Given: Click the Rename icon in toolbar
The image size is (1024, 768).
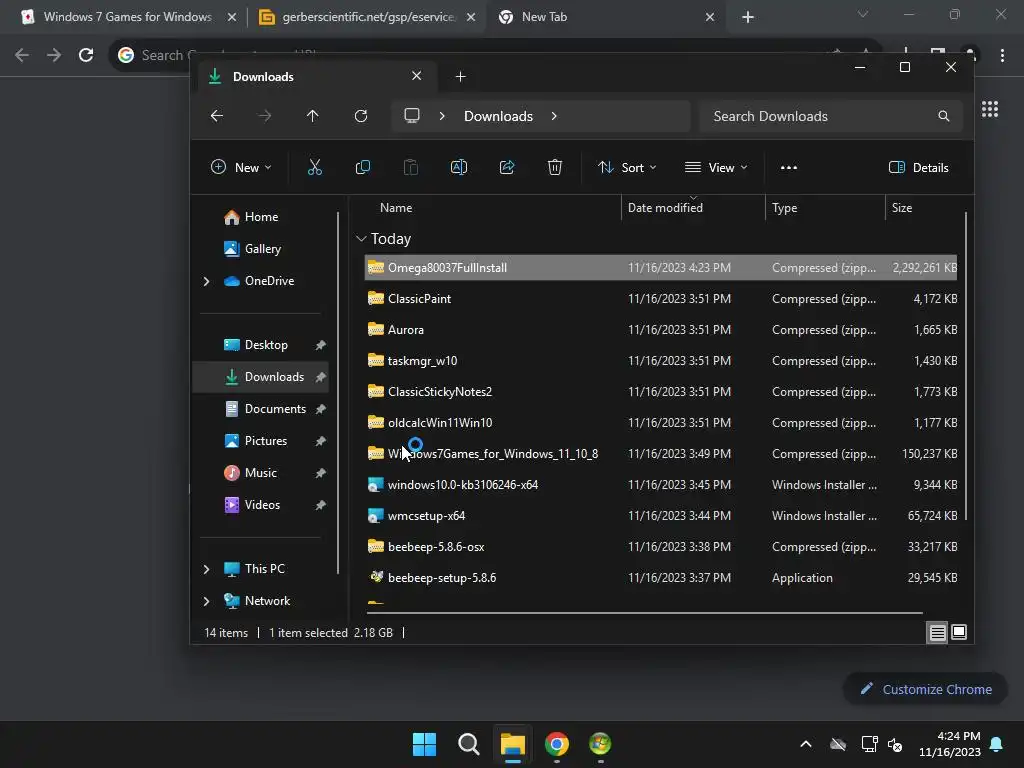Looking at the screenshot, I should 458,168.
